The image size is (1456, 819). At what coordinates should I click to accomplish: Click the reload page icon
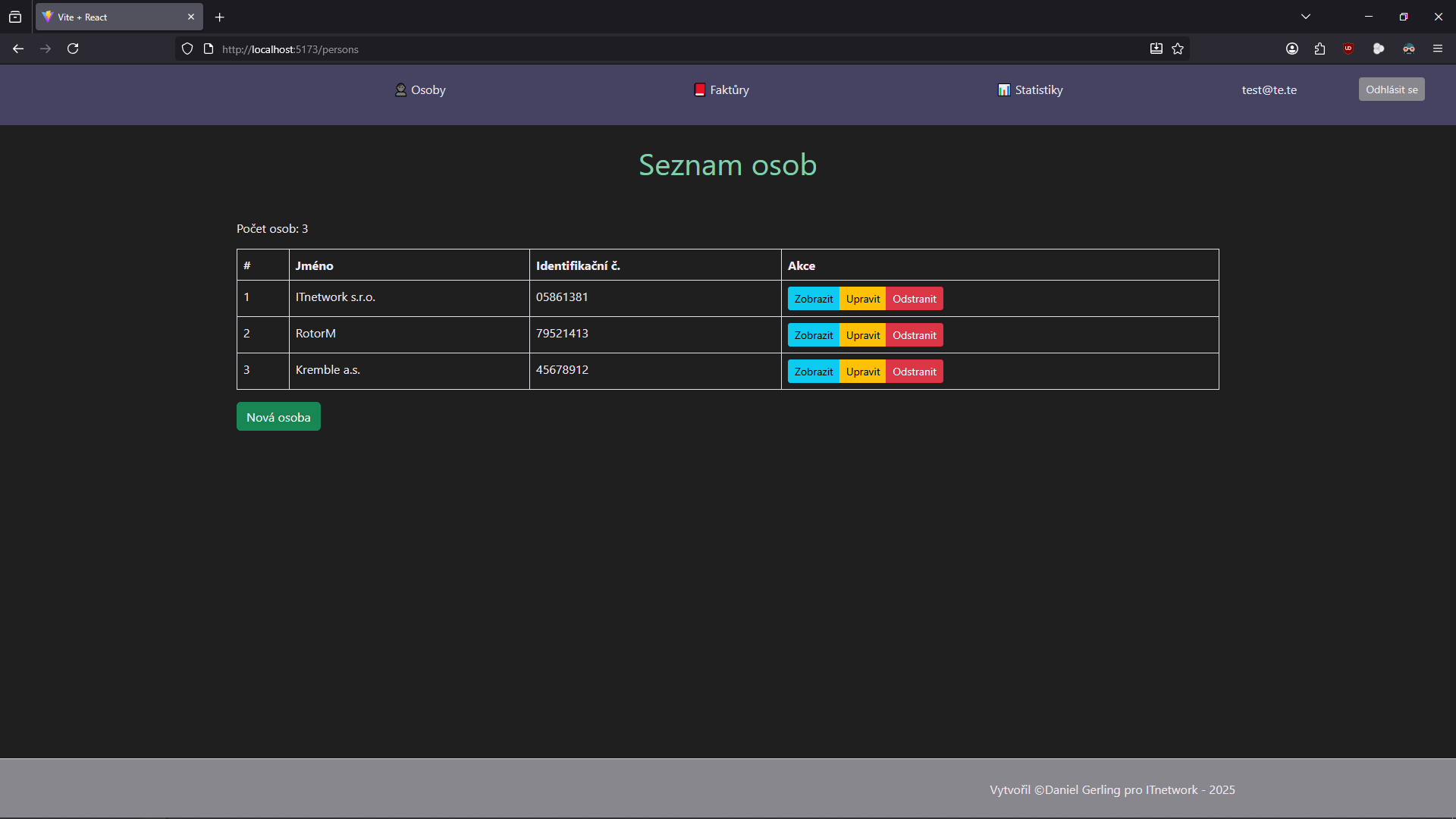click(x=73, y=49)
